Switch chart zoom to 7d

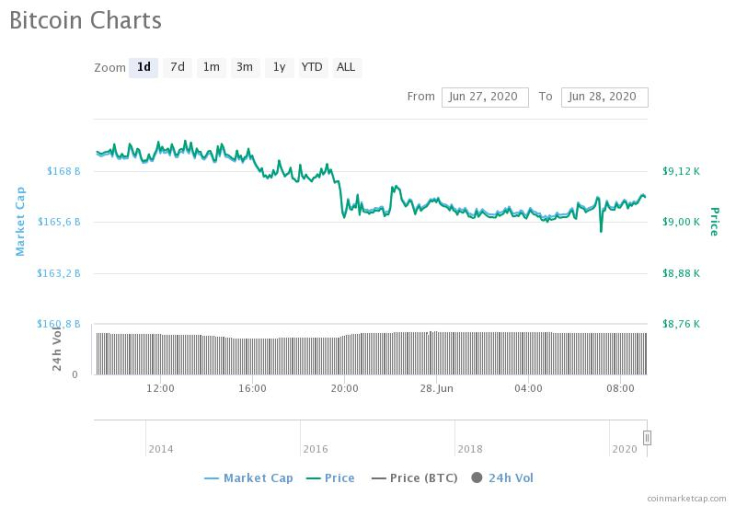pos(177,68)
